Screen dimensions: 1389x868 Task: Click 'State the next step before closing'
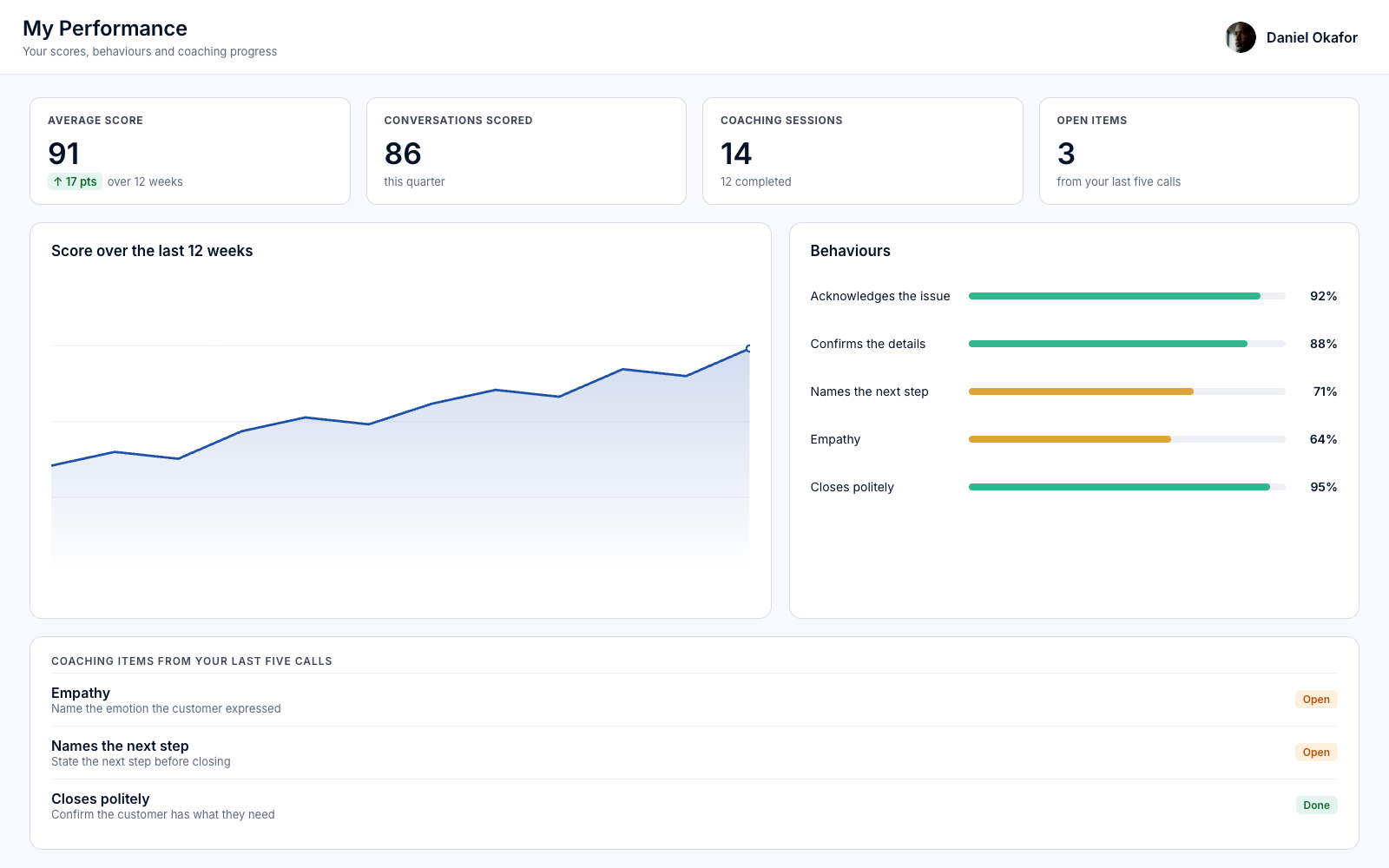pyautogui.click(x=141, y=761)
